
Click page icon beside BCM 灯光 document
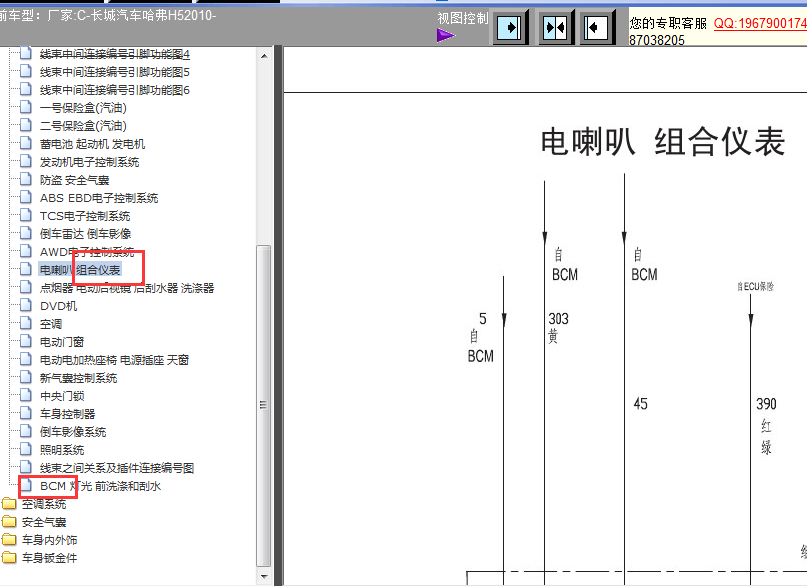26,485
